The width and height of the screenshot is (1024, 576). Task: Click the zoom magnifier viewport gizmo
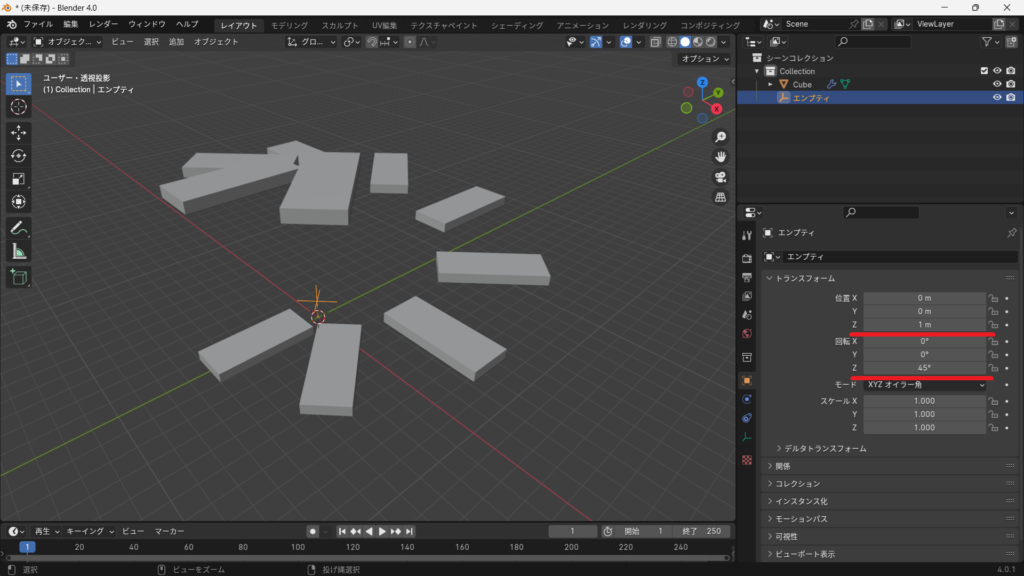pyautogui.click(x=720, y=137)
